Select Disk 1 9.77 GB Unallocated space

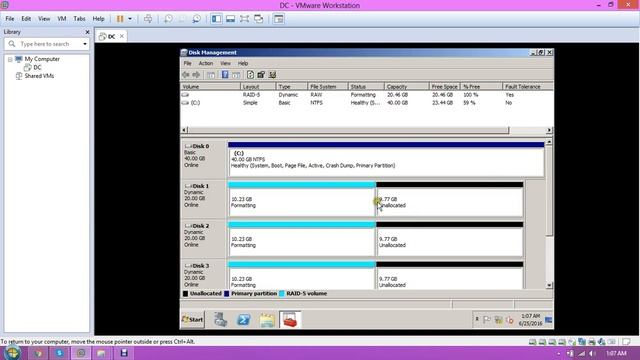[449, 199]
